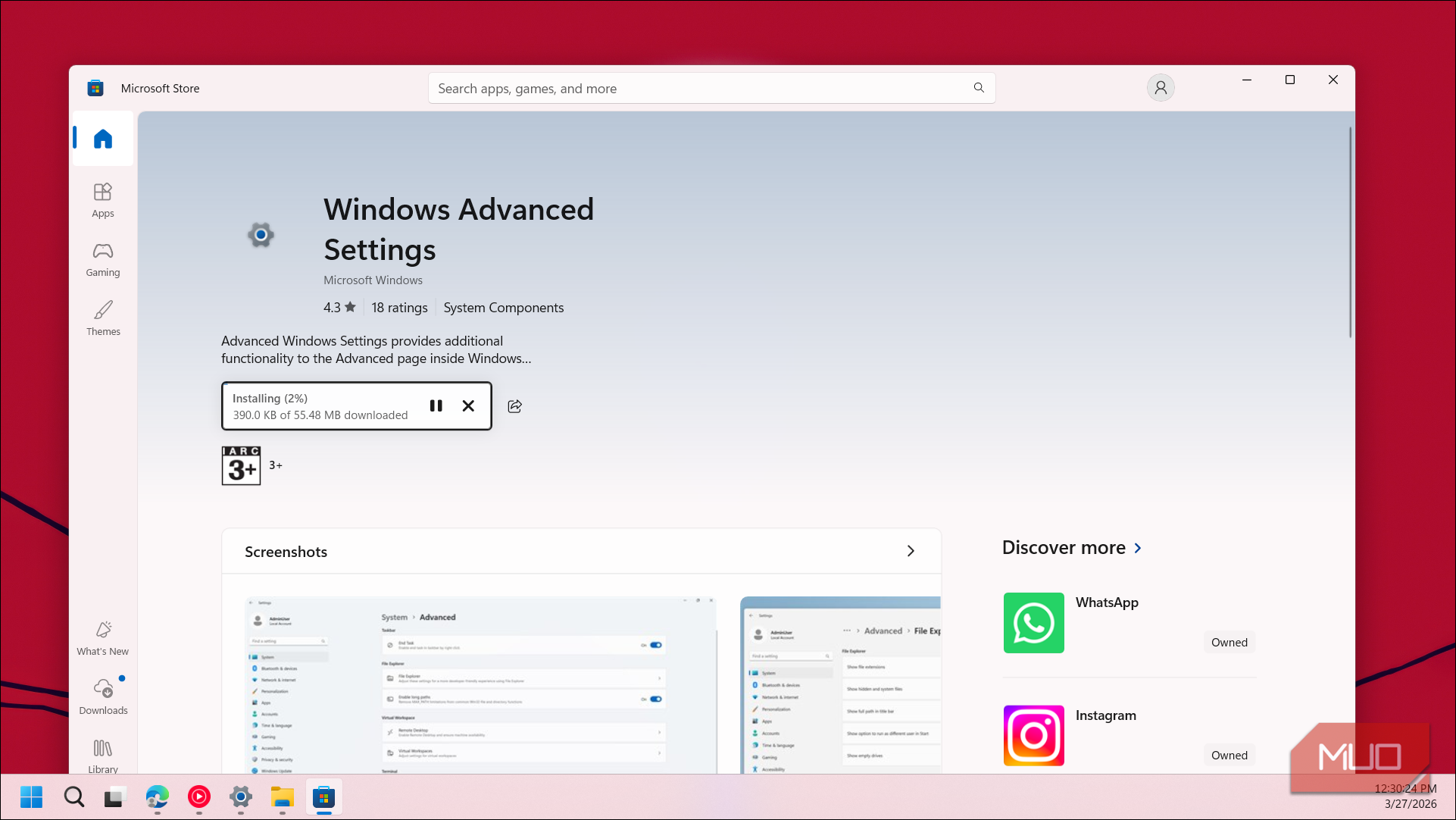
Task: Share the Windows Advanced Settings app
Action: click(515, 406)
